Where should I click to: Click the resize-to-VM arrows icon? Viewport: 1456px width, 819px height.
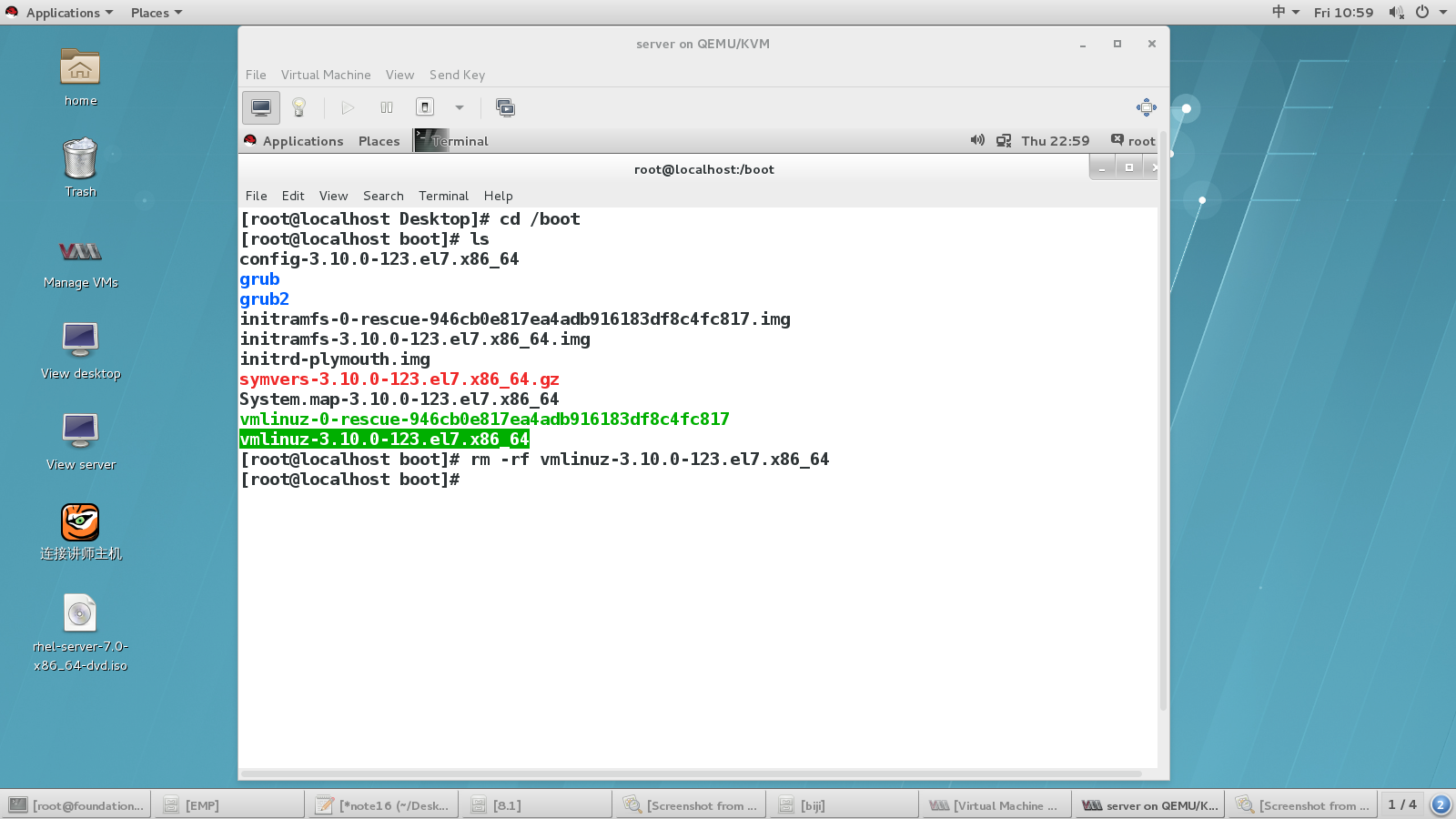[x=1147, y=107]
